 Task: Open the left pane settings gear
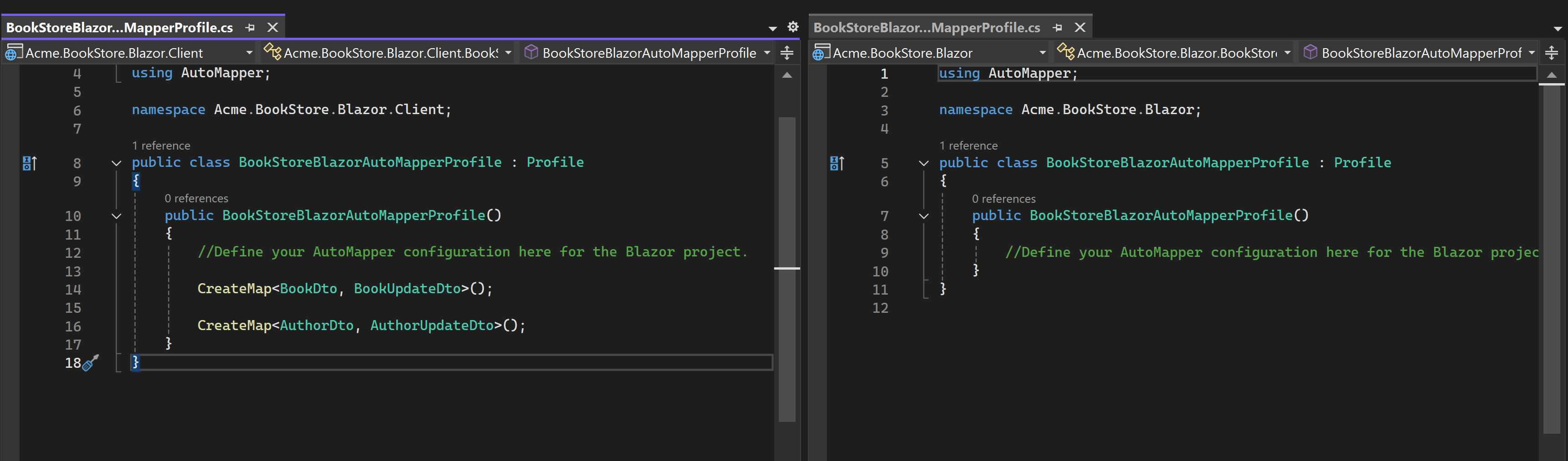click(x=792, y=27)
